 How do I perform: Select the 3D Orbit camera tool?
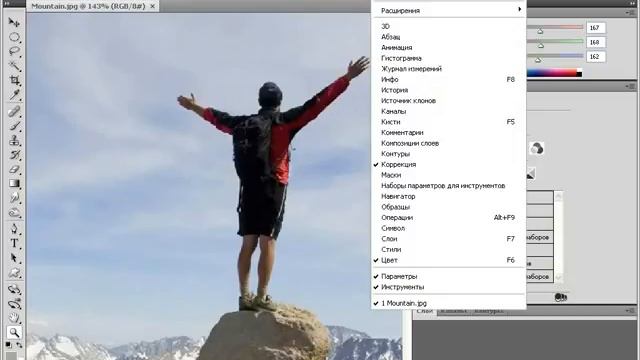pos(14,304)
